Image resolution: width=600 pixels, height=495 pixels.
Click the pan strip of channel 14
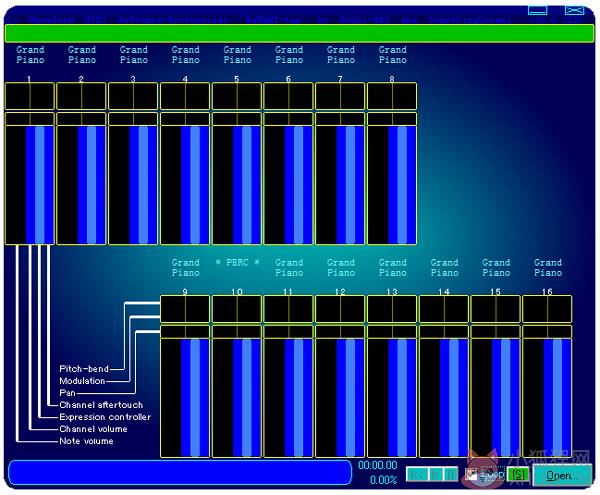(444, 332)
